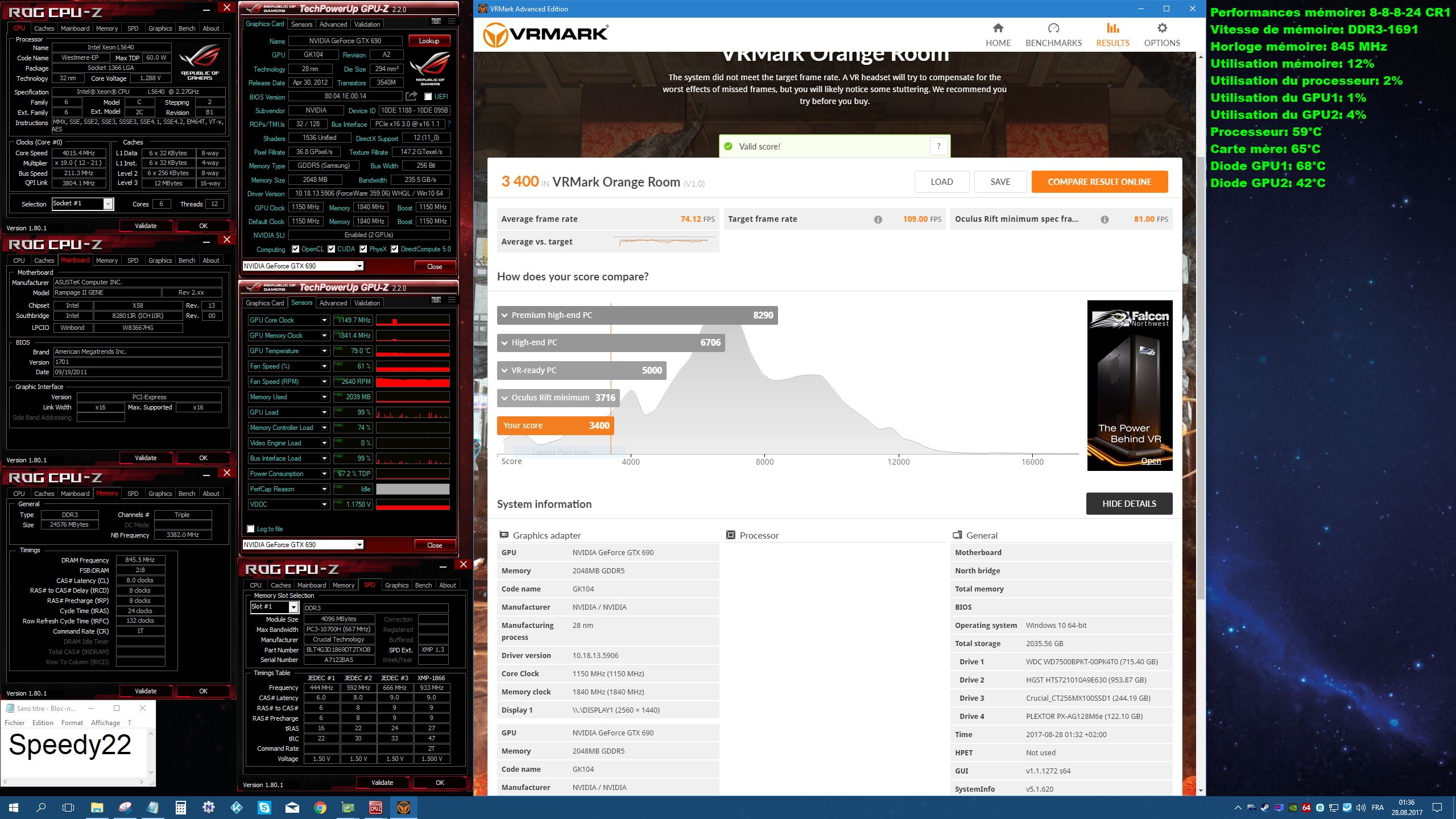This screenshot has width=1456, height=819.
Task: Expand the Oculus Rift minimum comparison bar
Action: coord(558,398)
